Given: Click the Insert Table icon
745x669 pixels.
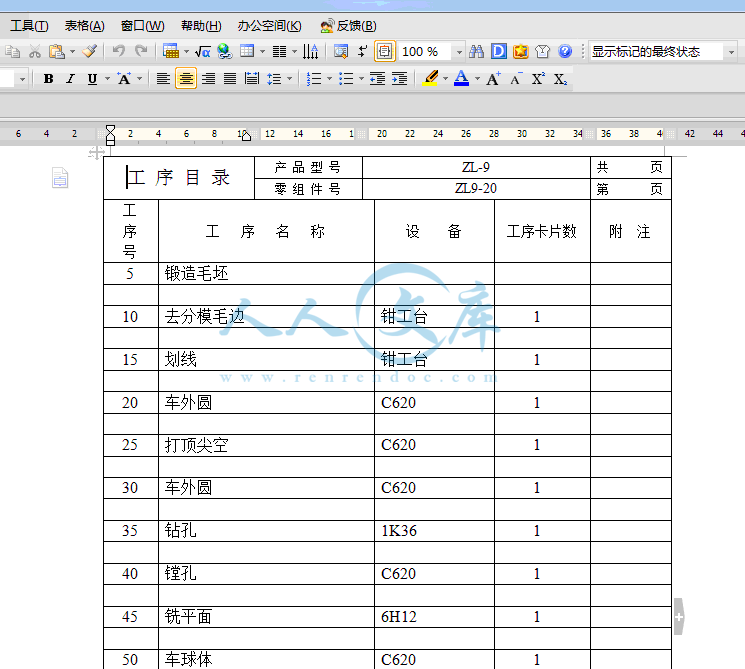Looking at the screenshot, I should coord(171,51).
